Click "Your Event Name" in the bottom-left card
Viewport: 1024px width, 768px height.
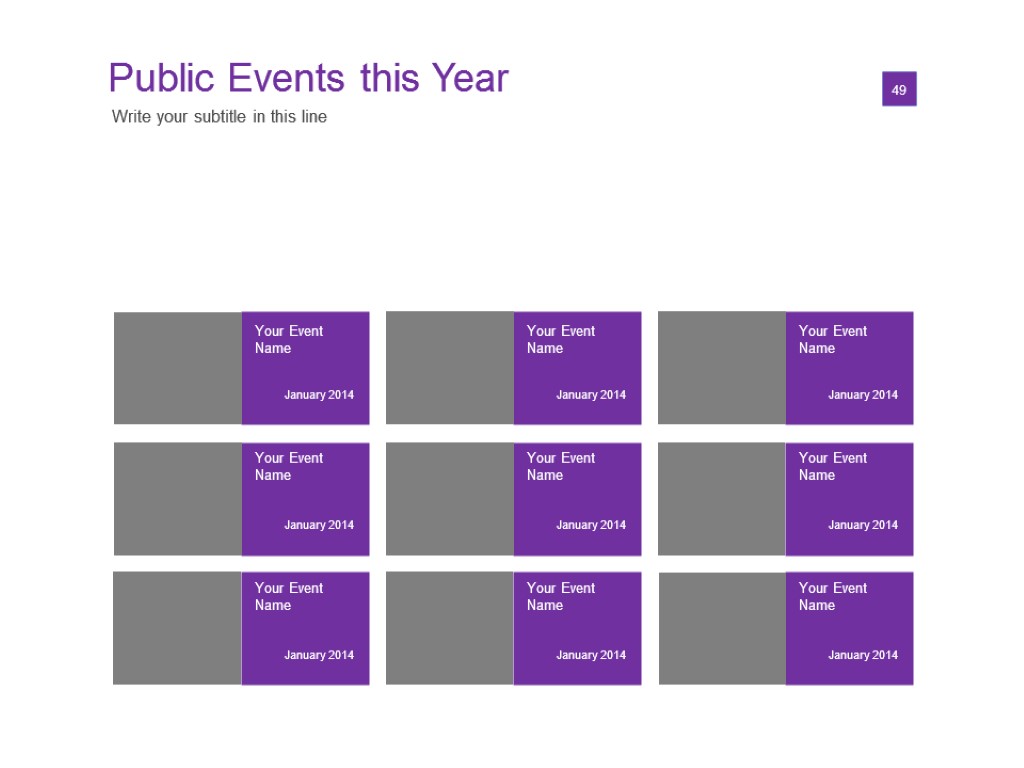point(288,597)
